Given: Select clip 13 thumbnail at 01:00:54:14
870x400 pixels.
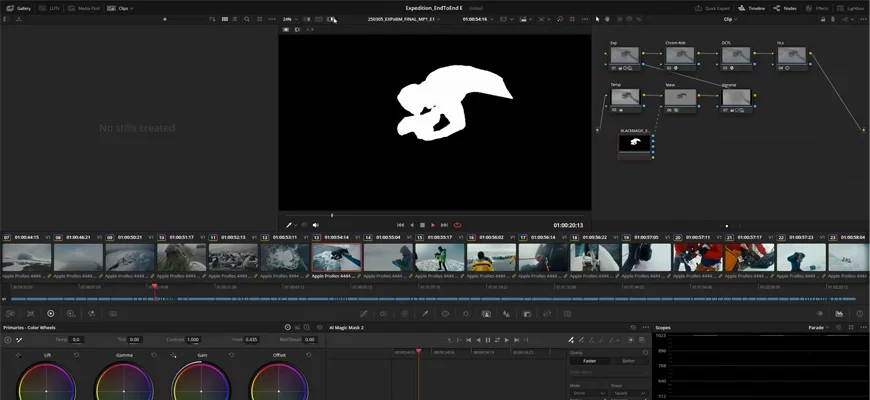Looking at the screenshot, I should tap(337, 257).
